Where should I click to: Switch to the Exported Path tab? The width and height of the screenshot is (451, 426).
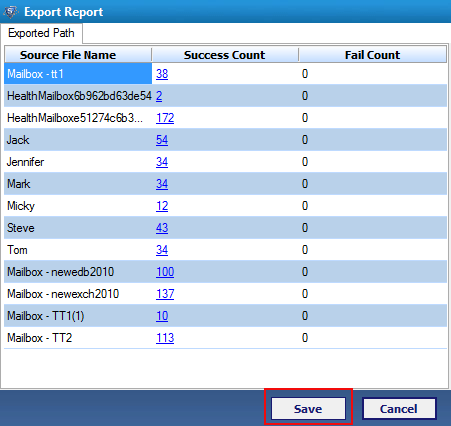41,33
